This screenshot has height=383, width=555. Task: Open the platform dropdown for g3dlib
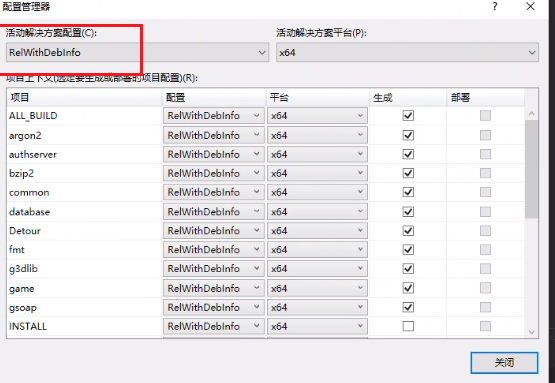pos(317,269)
